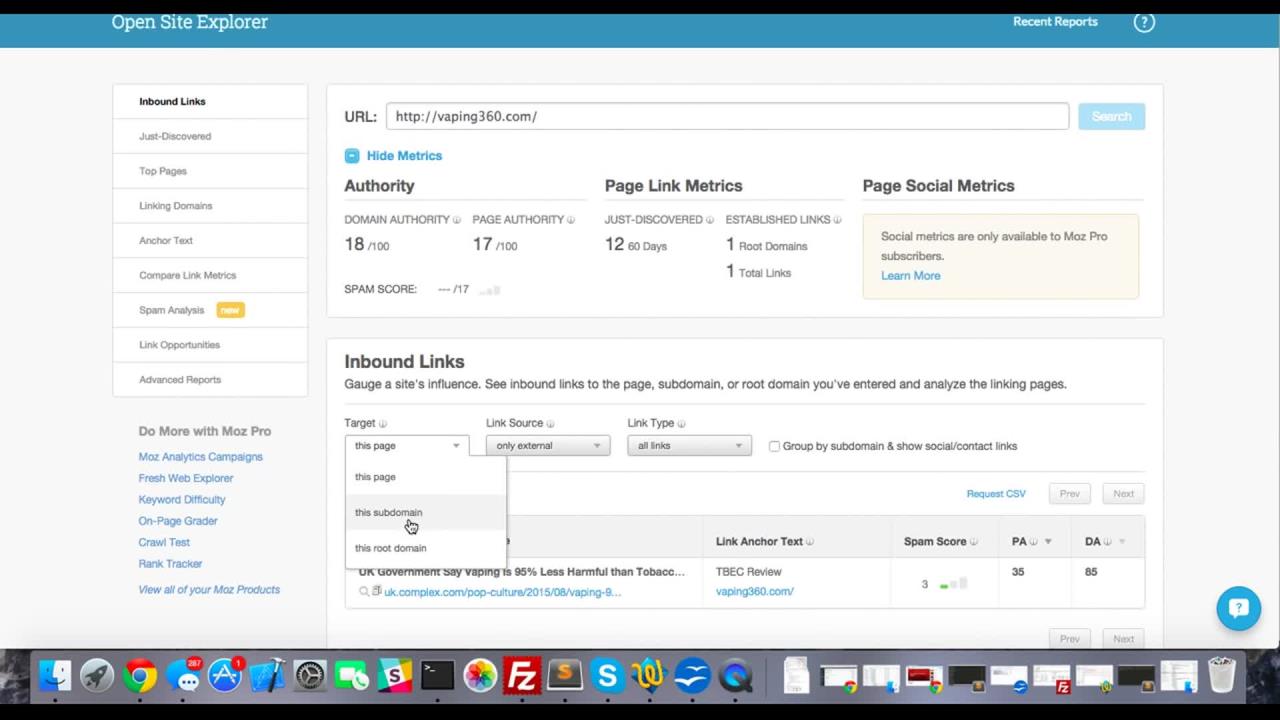Image resolution: width=1280 pixels, height=720 pixels.
Task: Show the Link Source info icon
Action: (x=550, y=424)
